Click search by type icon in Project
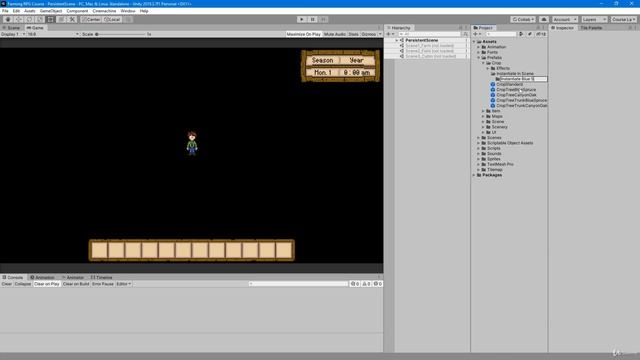 click(x=521, y=34)
